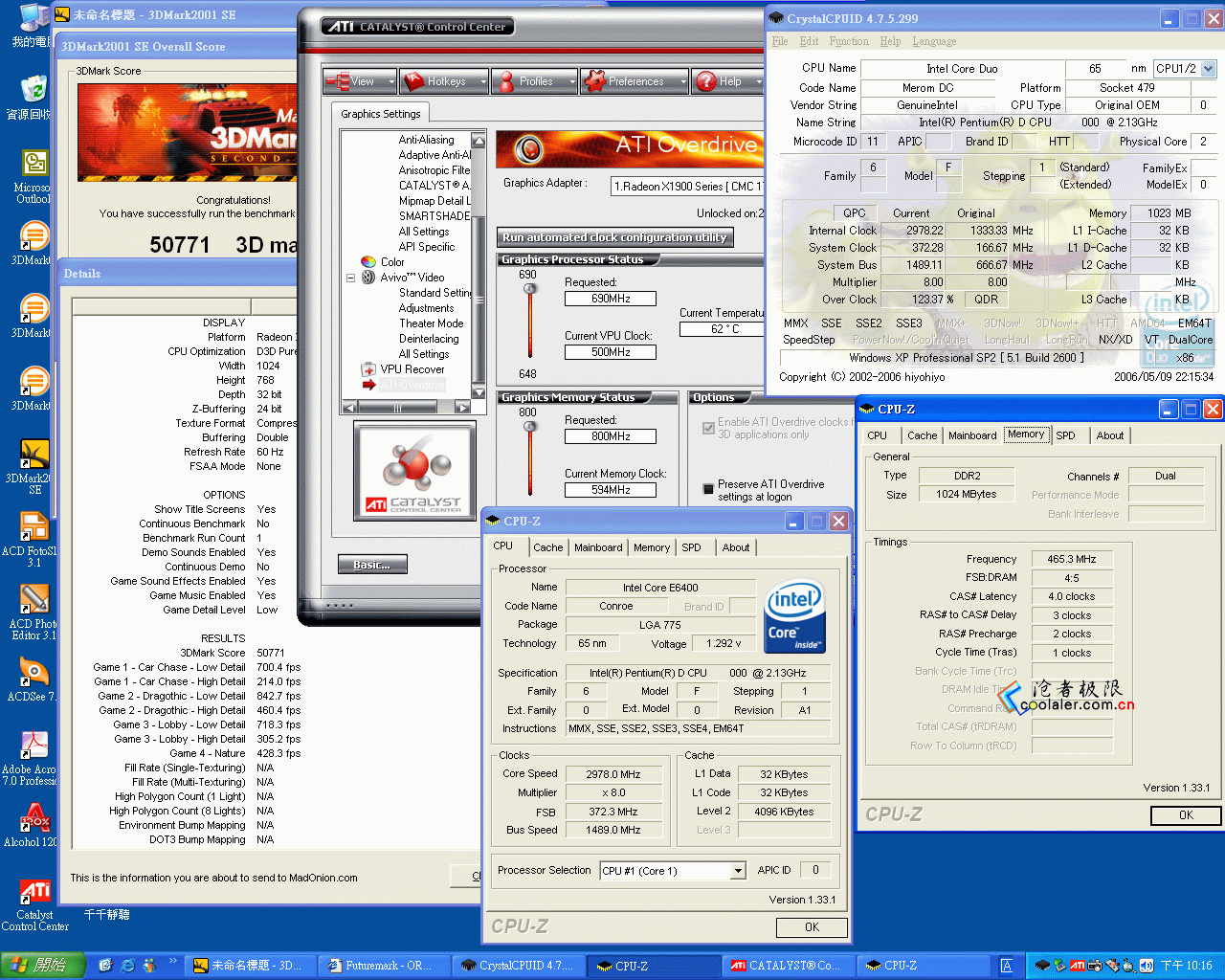This screenshot has width=1225, height=980.
Task: Click the VPU Recover icon in the tree
Action: pyautogui.click(x=368, y=369)
